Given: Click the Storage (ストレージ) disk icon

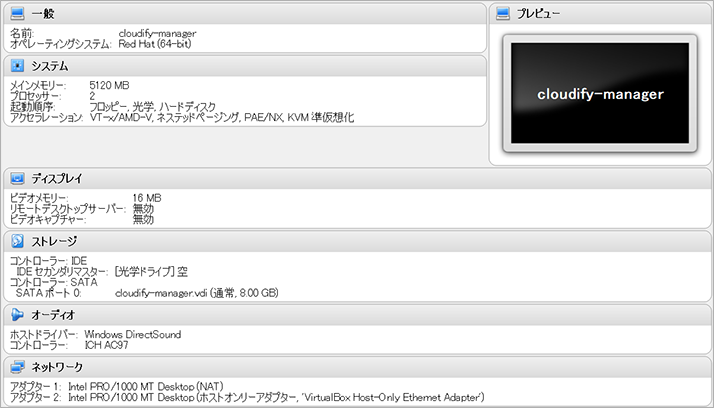Looking at the screenshot, I should 17,241.
